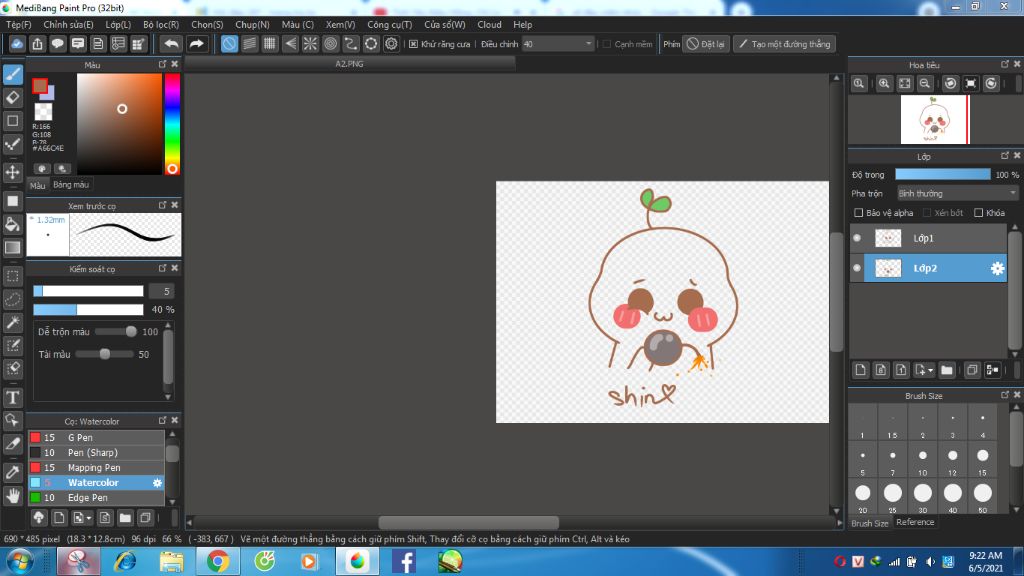Zoom out within the Navigator panel
The height and width of the screenshot is (576, 1024).
[x=925, y=84]
